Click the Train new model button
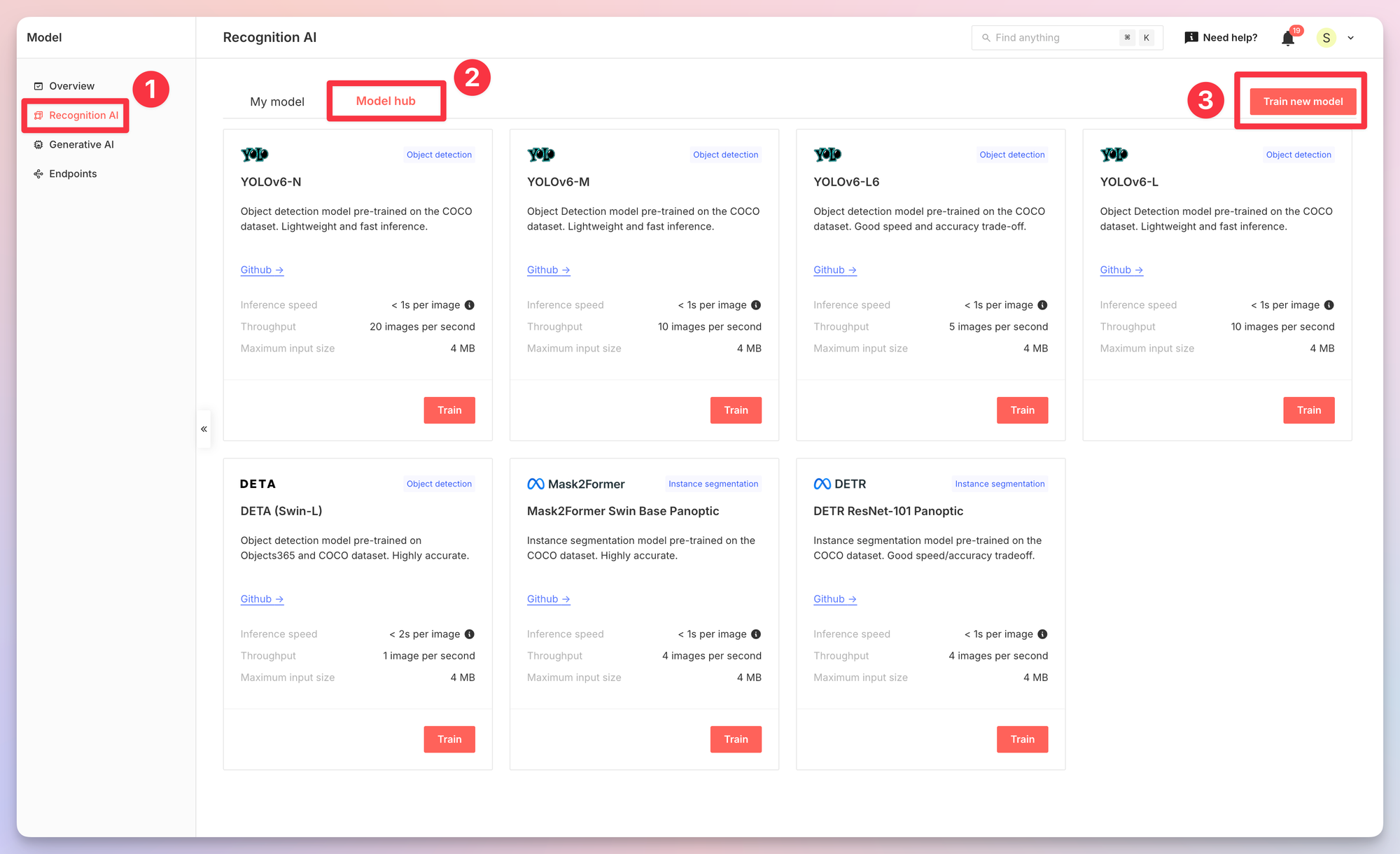This screenshot has height=854, width=1400. [x=1303, y=101]
